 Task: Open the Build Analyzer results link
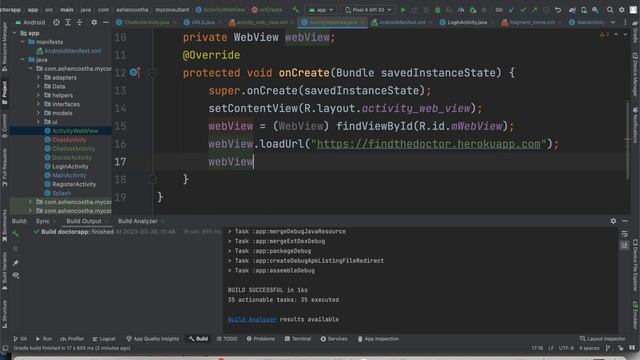[x=252, y=319]
